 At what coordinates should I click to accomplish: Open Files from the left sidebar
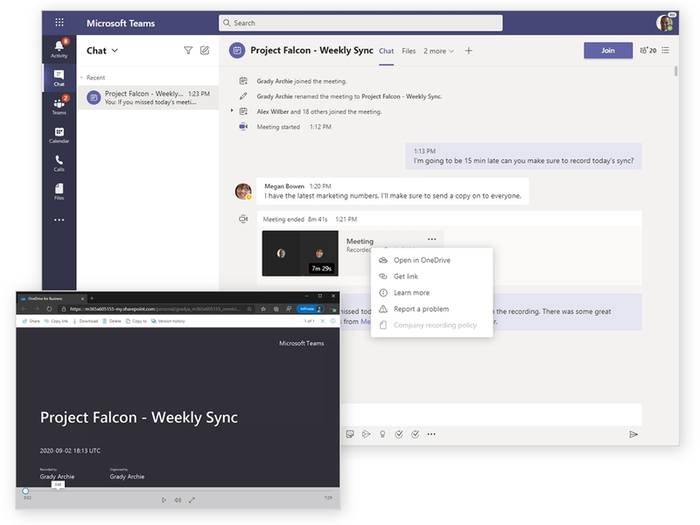click(59, 192)
